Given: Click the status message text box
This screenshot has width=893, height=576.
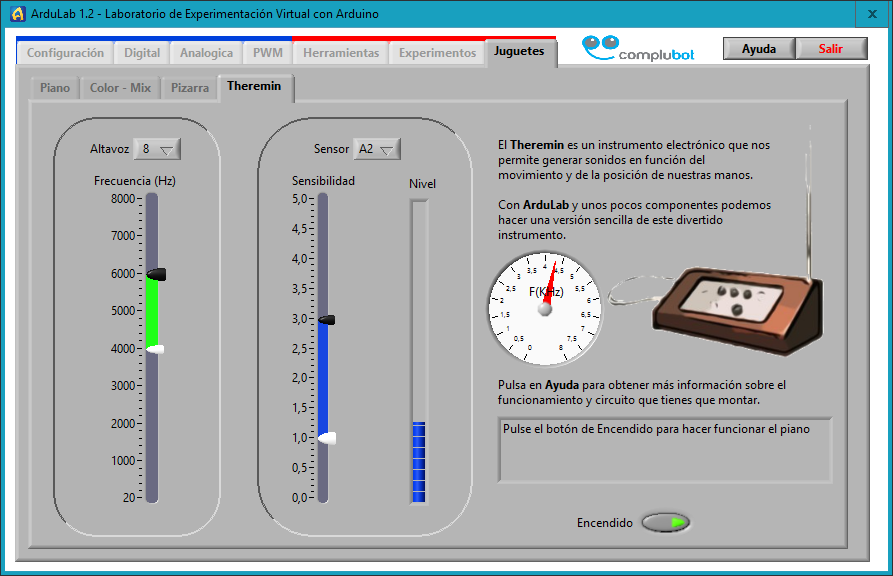Looking at the screenshot, I should coord(664,449).
